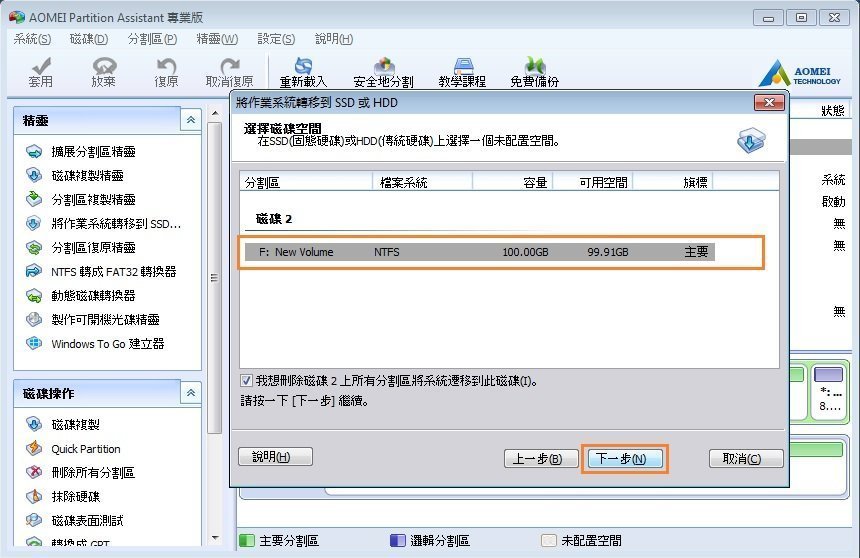Launch the 磁碟複製精靈 wizard
860x558 pixels.
tap(87, 176)
